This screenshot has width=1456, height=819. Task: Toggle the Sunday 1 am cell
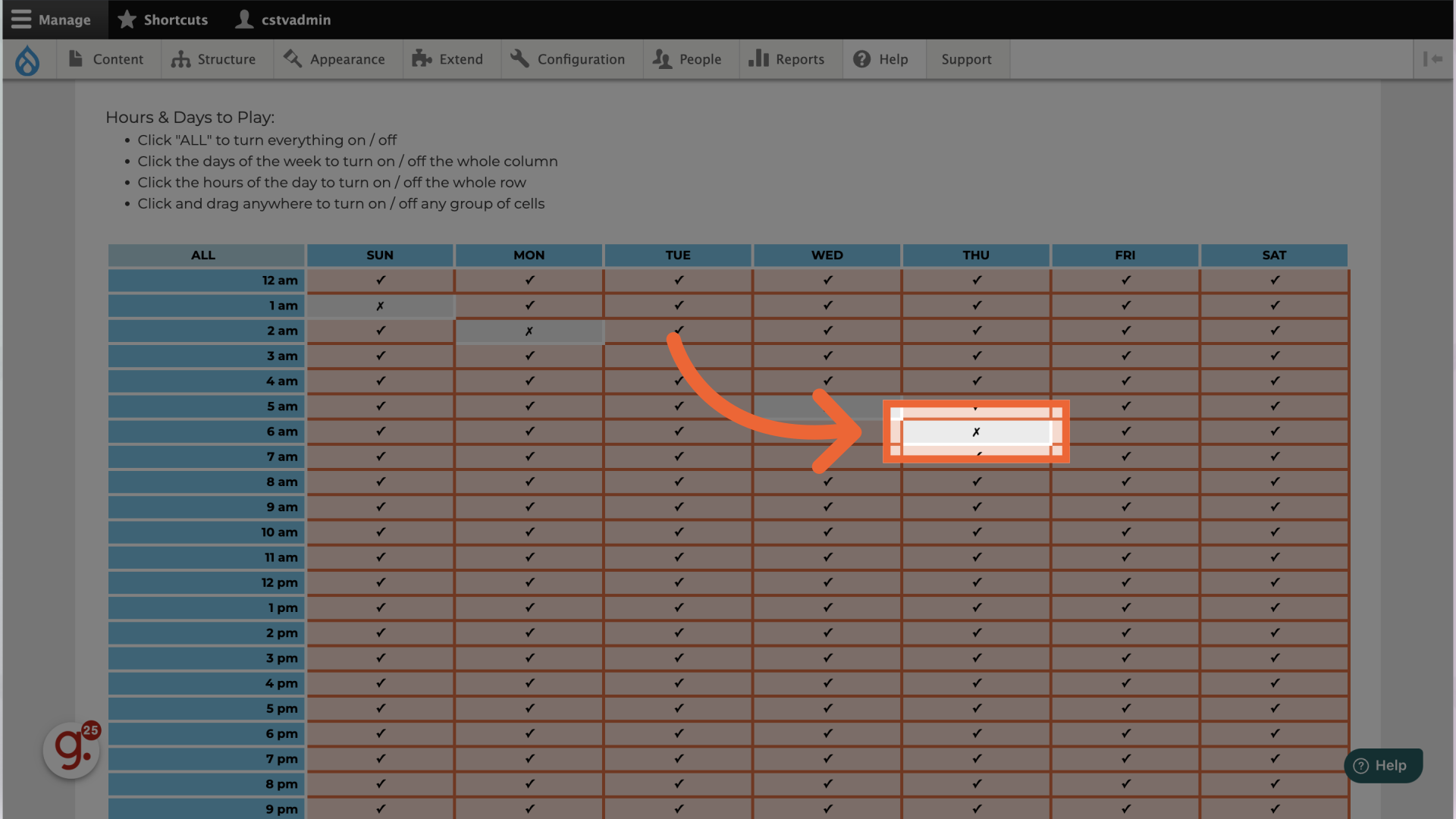pyautogui.click(x=380, y=306)
